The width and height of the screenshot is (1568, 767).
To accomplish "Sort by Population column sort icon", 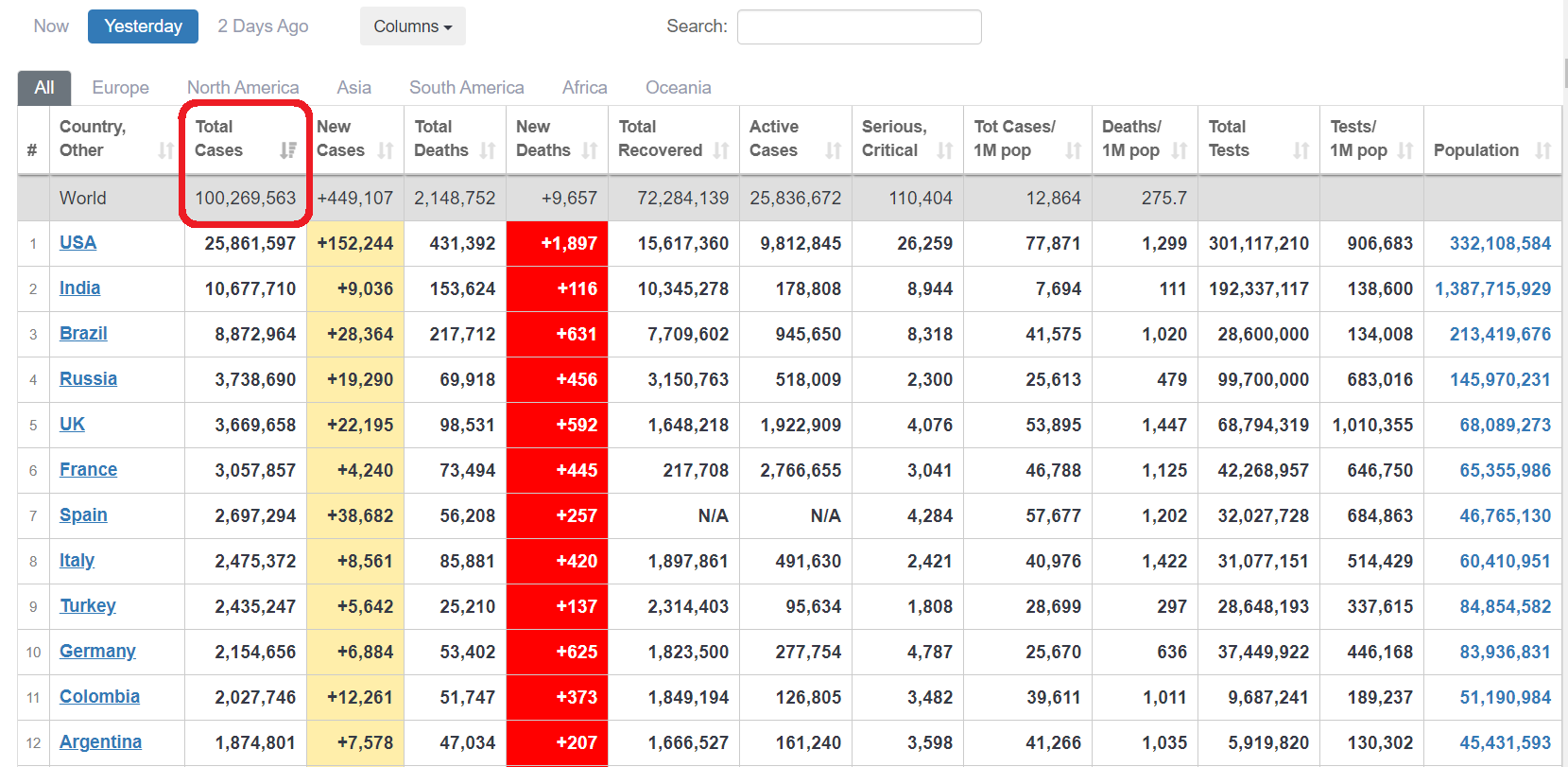I will 1543,150.
